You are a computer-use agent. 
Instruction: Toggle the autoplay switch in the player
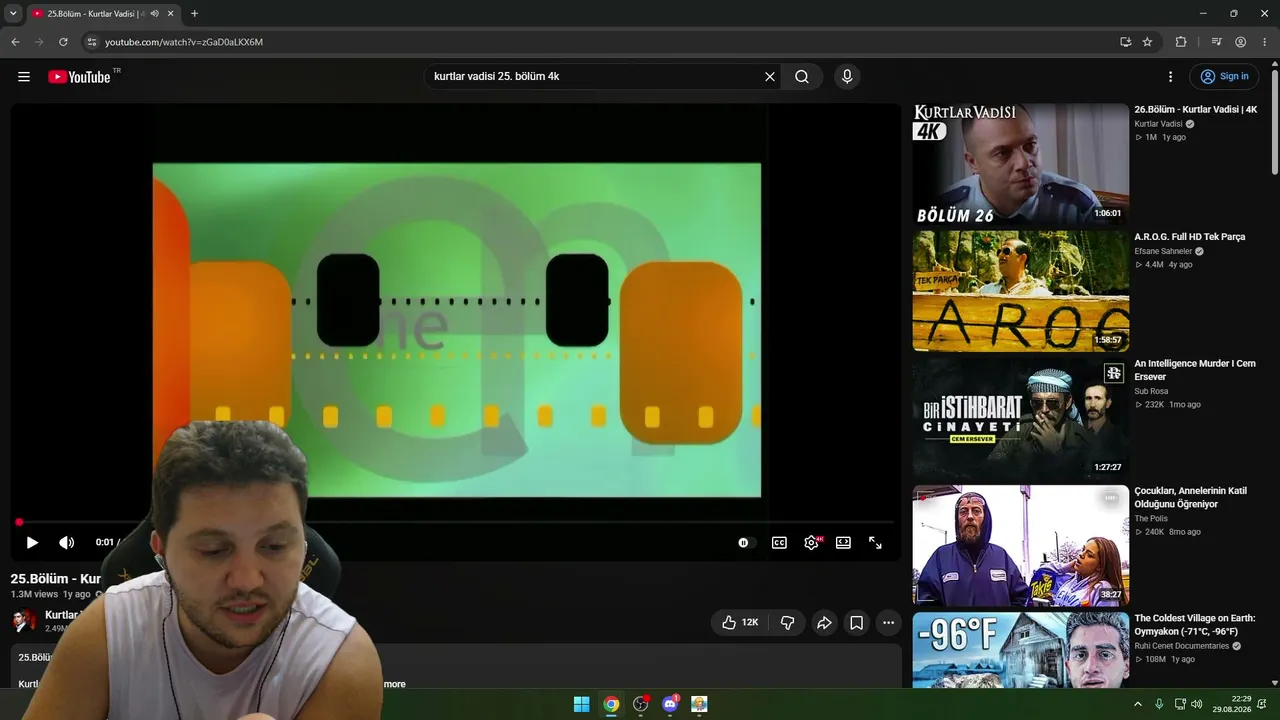(746, 542)
